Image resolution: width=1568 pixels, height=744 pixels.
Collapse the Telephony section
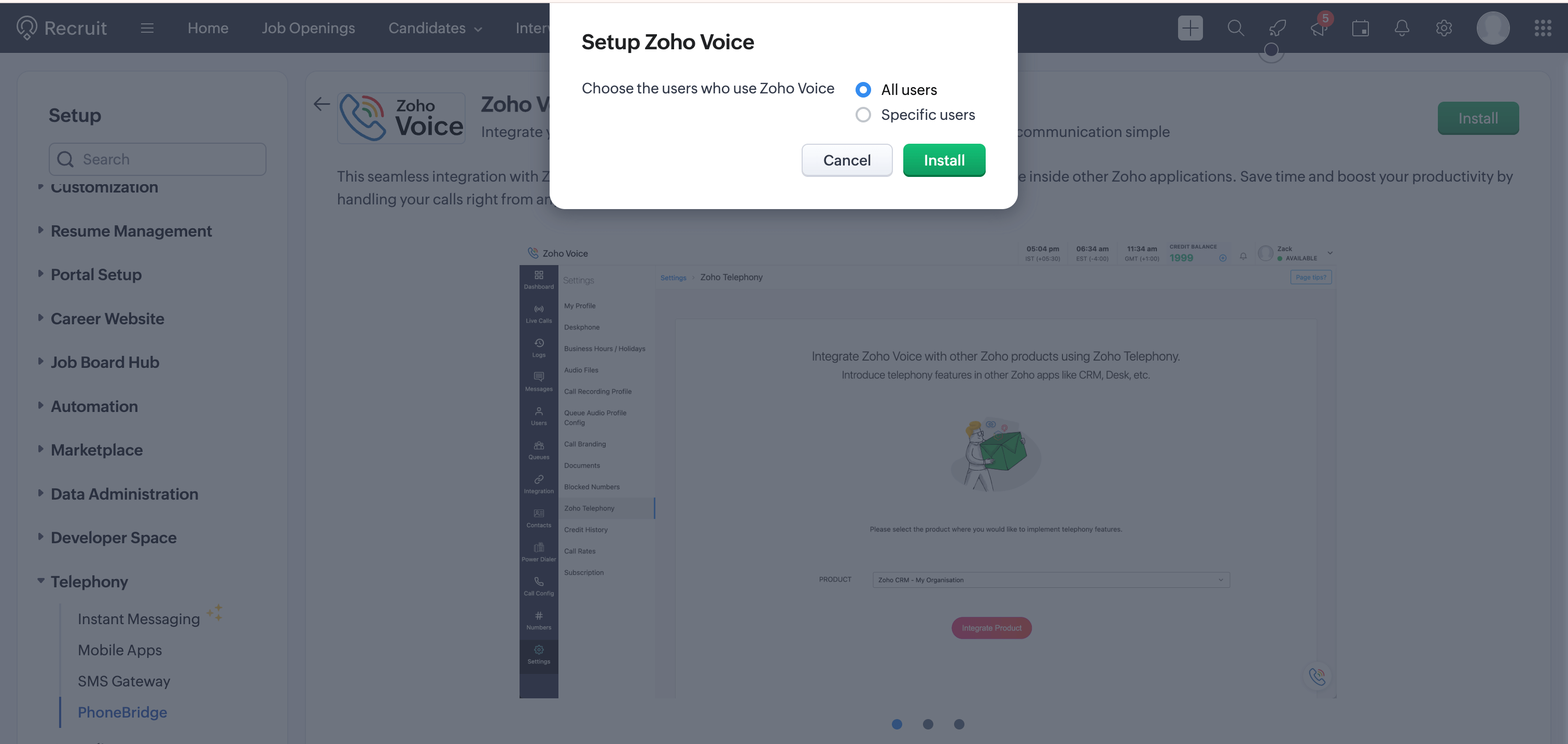point(41,581)
